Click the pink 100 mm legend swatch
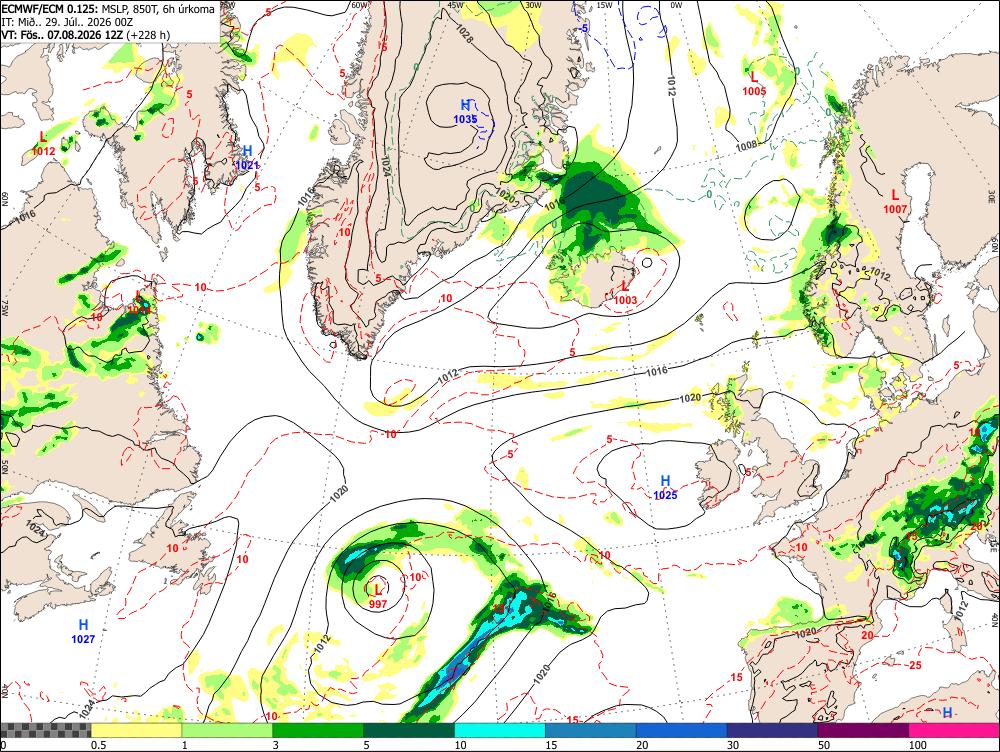 [954, 730]
